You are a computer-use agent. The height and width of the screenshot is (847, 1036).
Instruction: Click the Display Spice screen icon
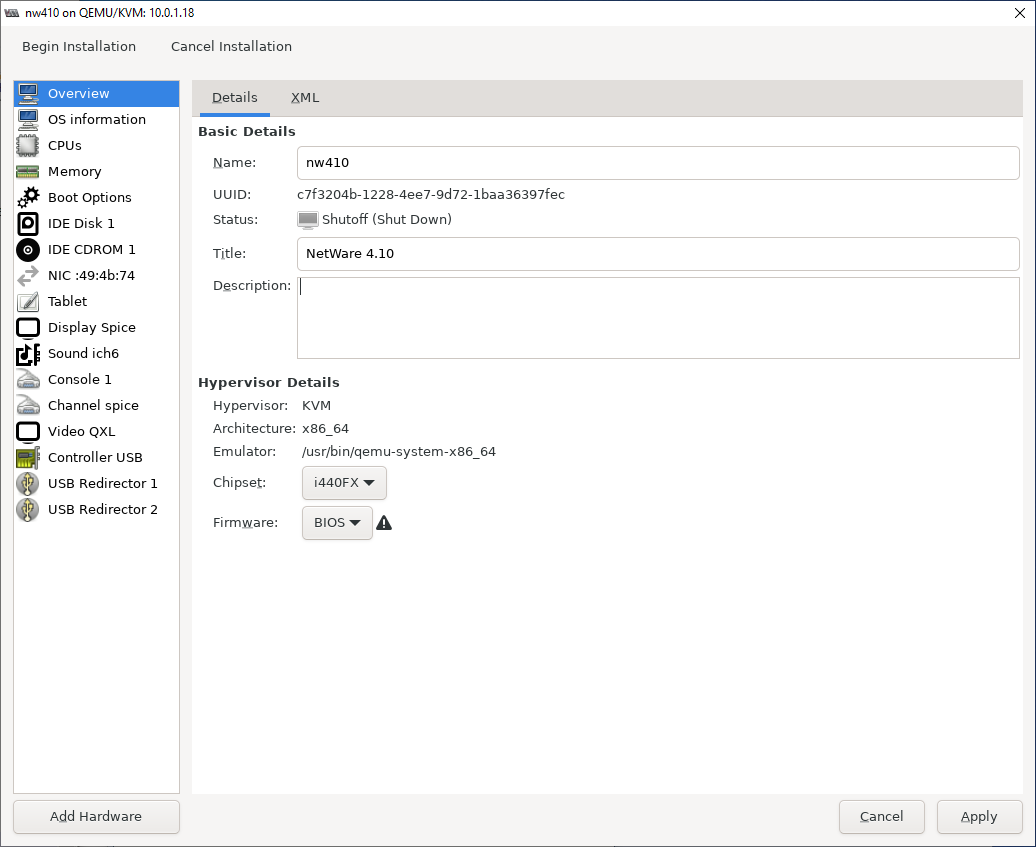(28, 328)
